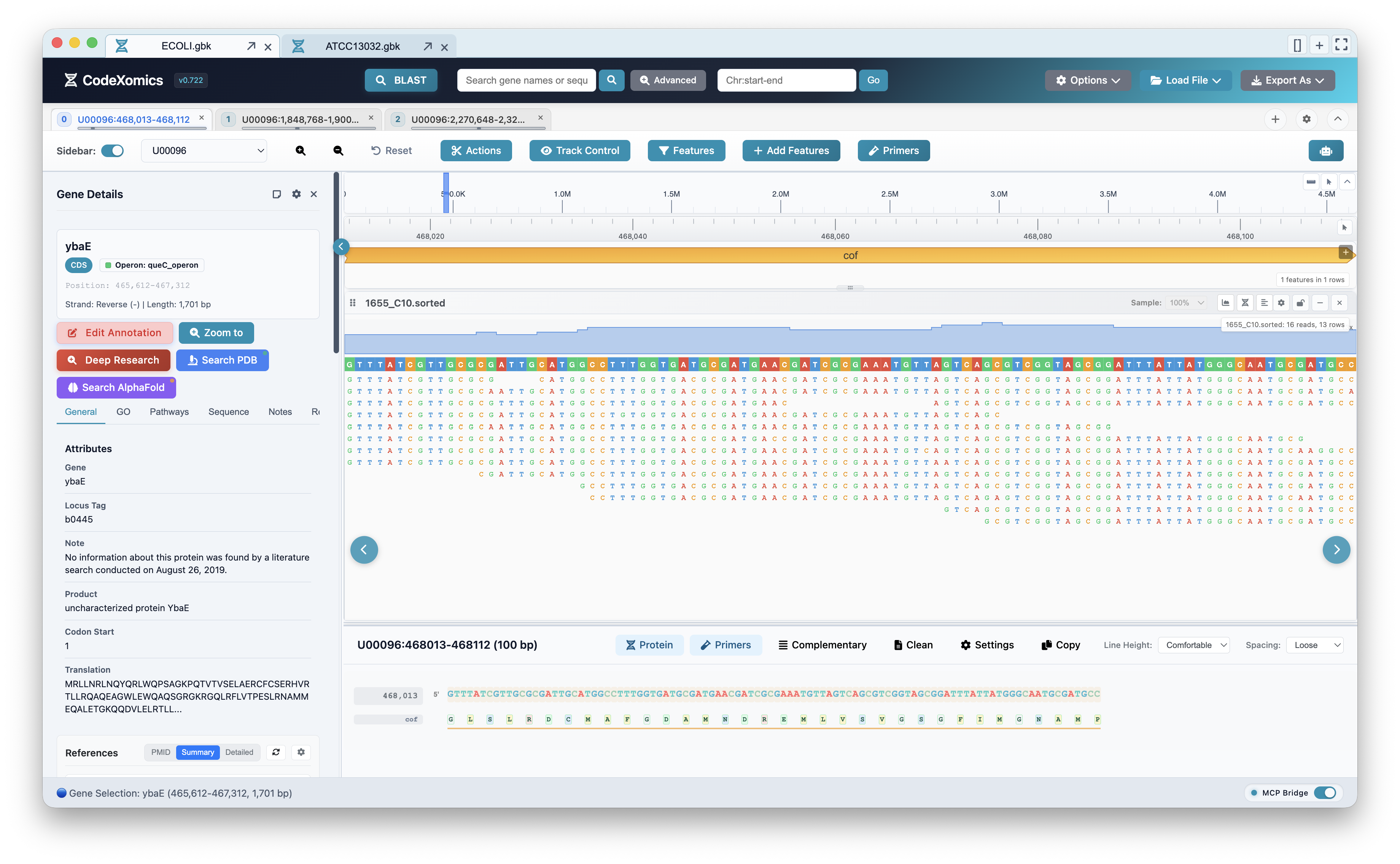Click Search AlphaFold button
The width and height of the screenshot is (1400, 864).
116,388
